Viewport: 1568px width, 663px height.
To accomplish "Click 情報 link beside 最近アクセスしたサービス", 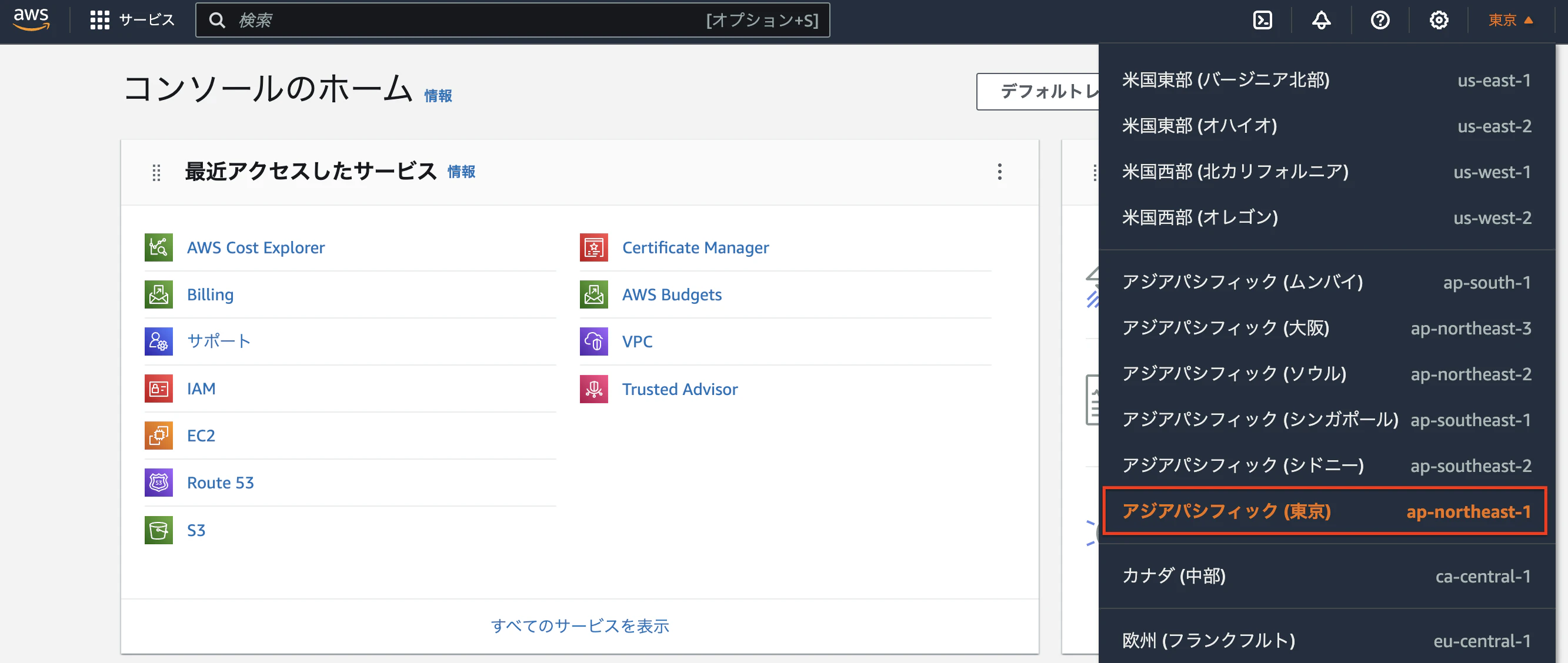I will click(461, 172).
